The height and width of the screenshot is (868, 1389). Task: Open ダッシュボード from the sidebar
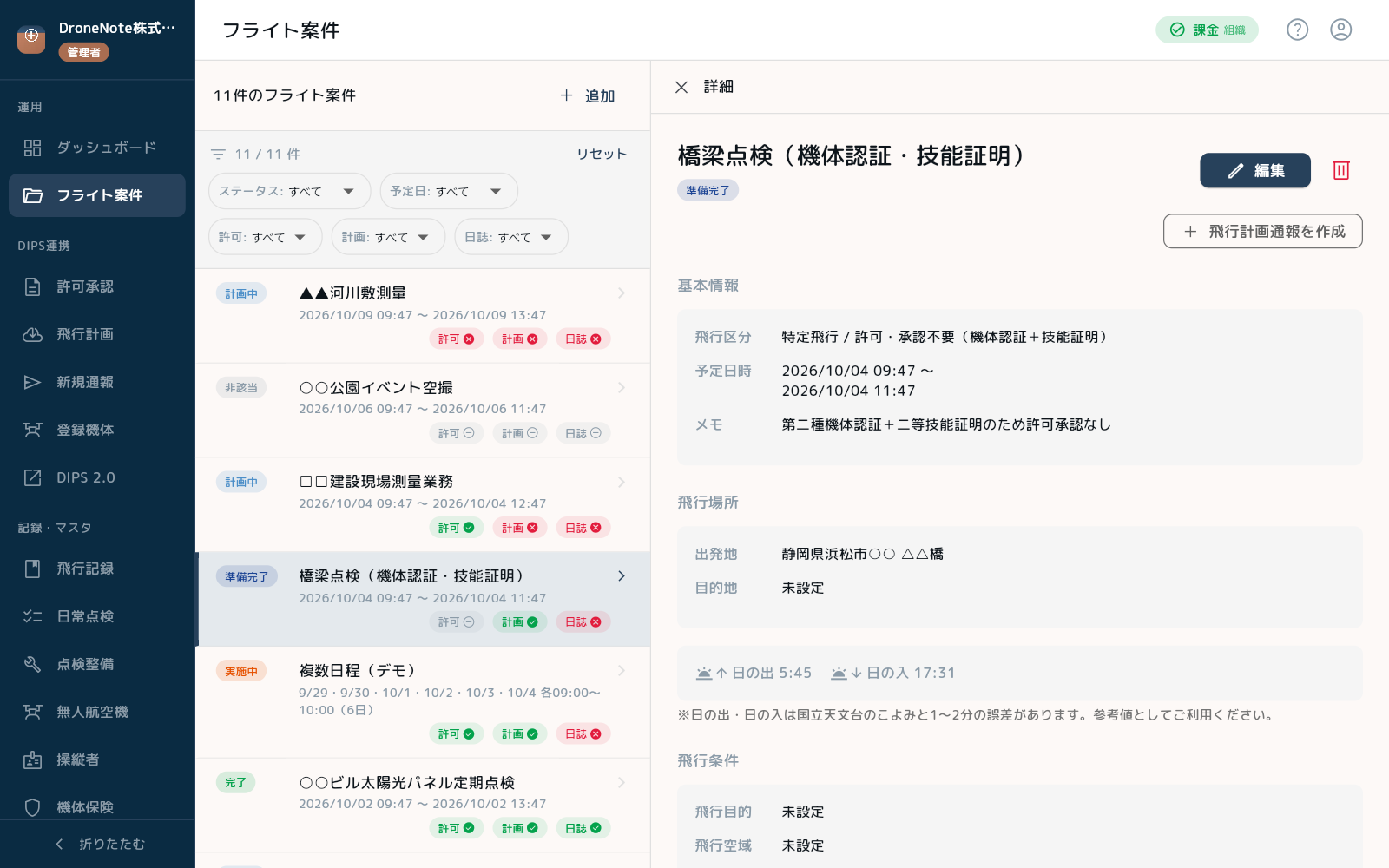coord(97,148)
